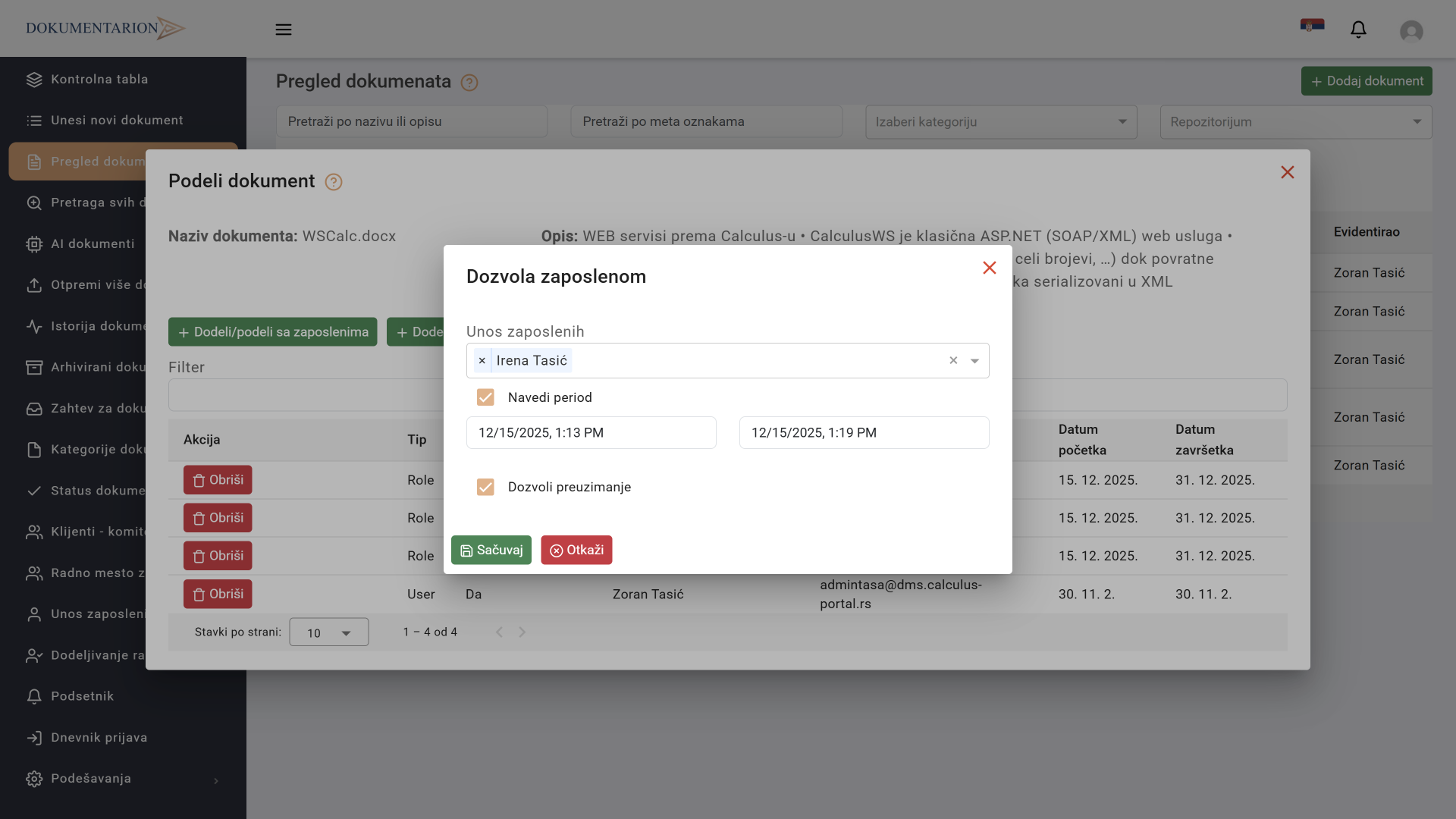
Task: Click the start date 1:13 PM field
Action: tap(591, 433)
